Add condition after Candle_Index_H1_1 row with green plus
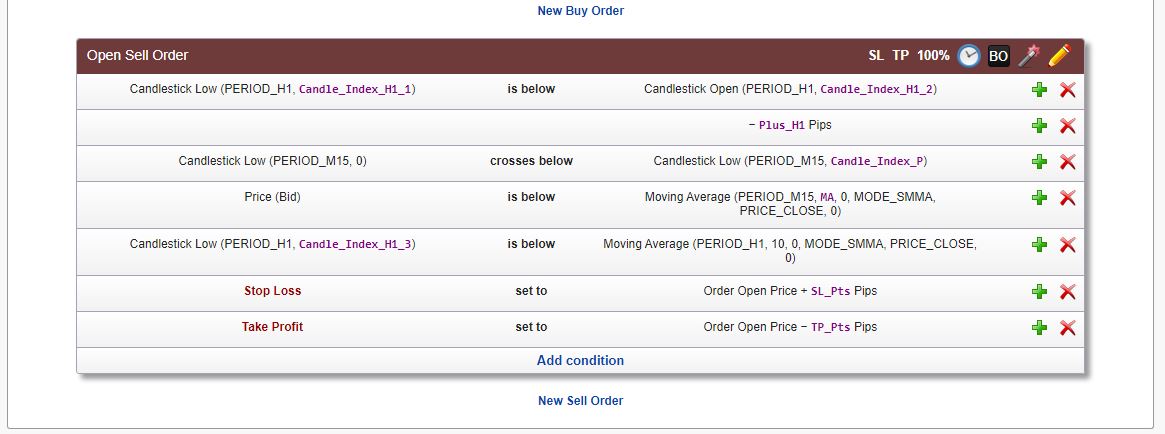 pos(1039,90)
